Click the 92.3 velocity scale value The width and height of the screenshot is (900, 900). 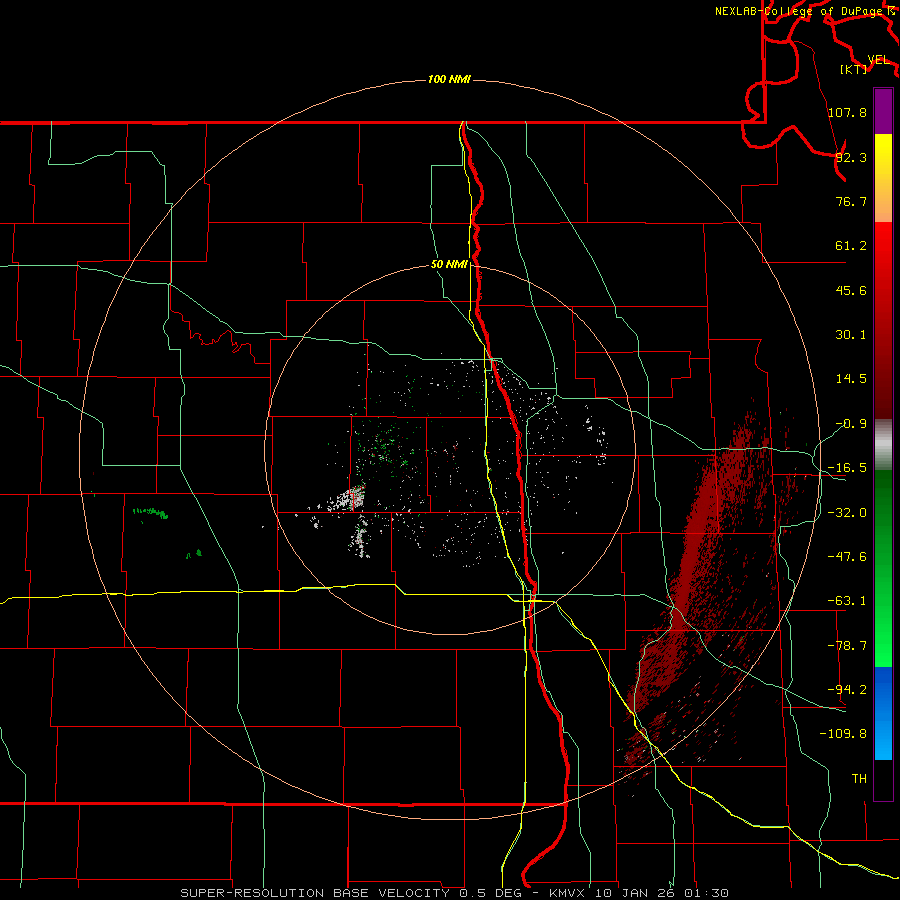(851, 157)
